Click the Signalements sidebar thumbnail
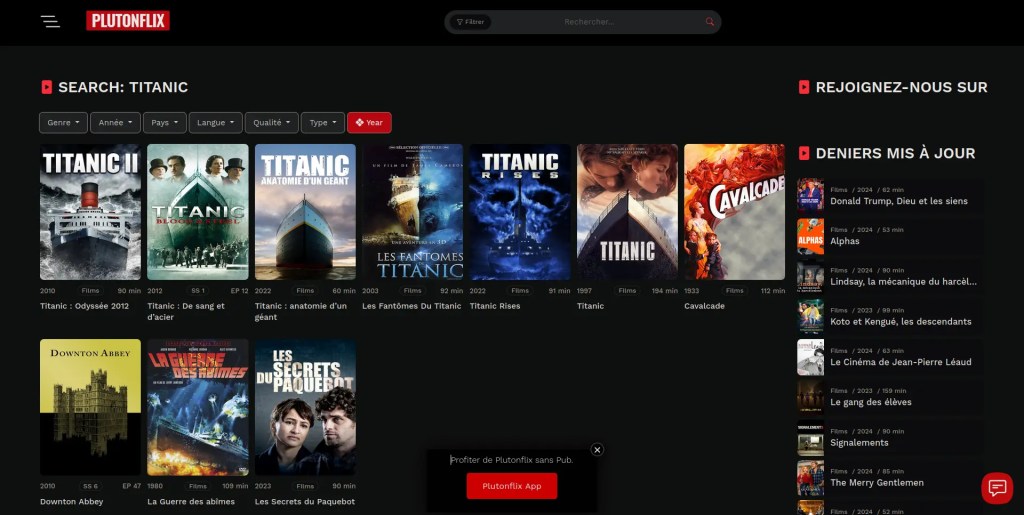Image resolution: width=1024 pixels, height=515 pixels. tap(810, 438)
